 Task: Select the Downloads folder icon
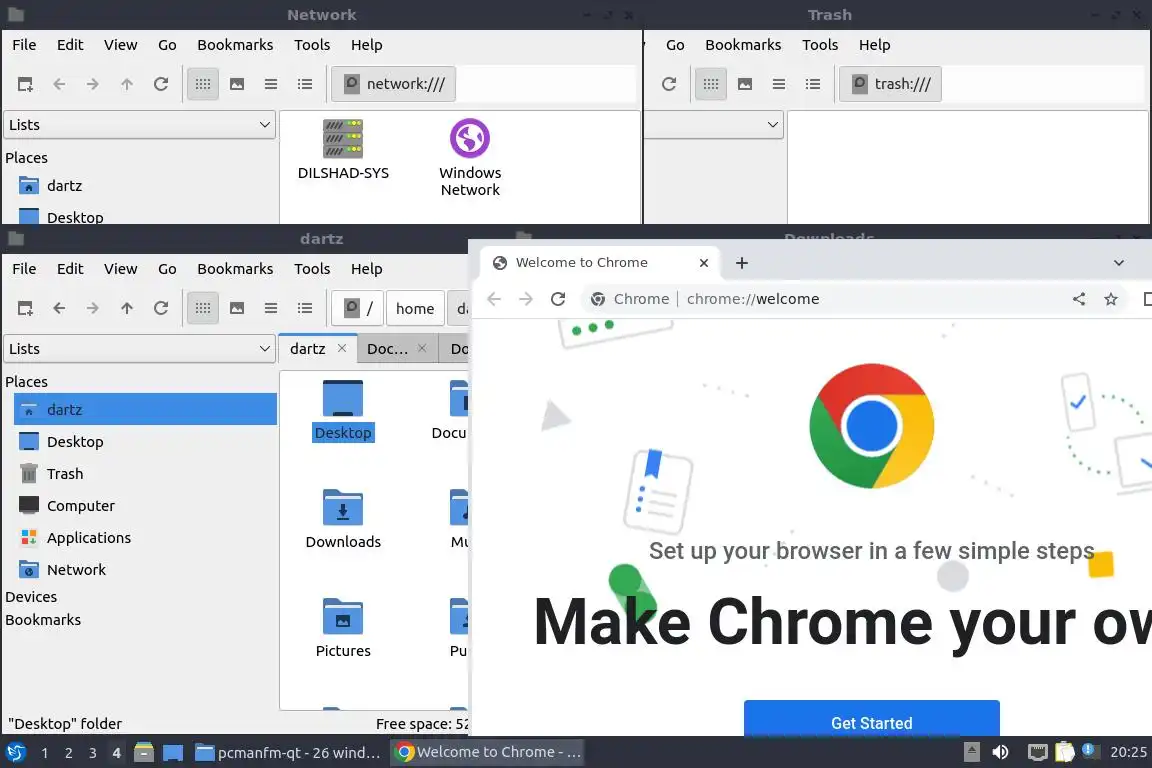tap(343, 520)
